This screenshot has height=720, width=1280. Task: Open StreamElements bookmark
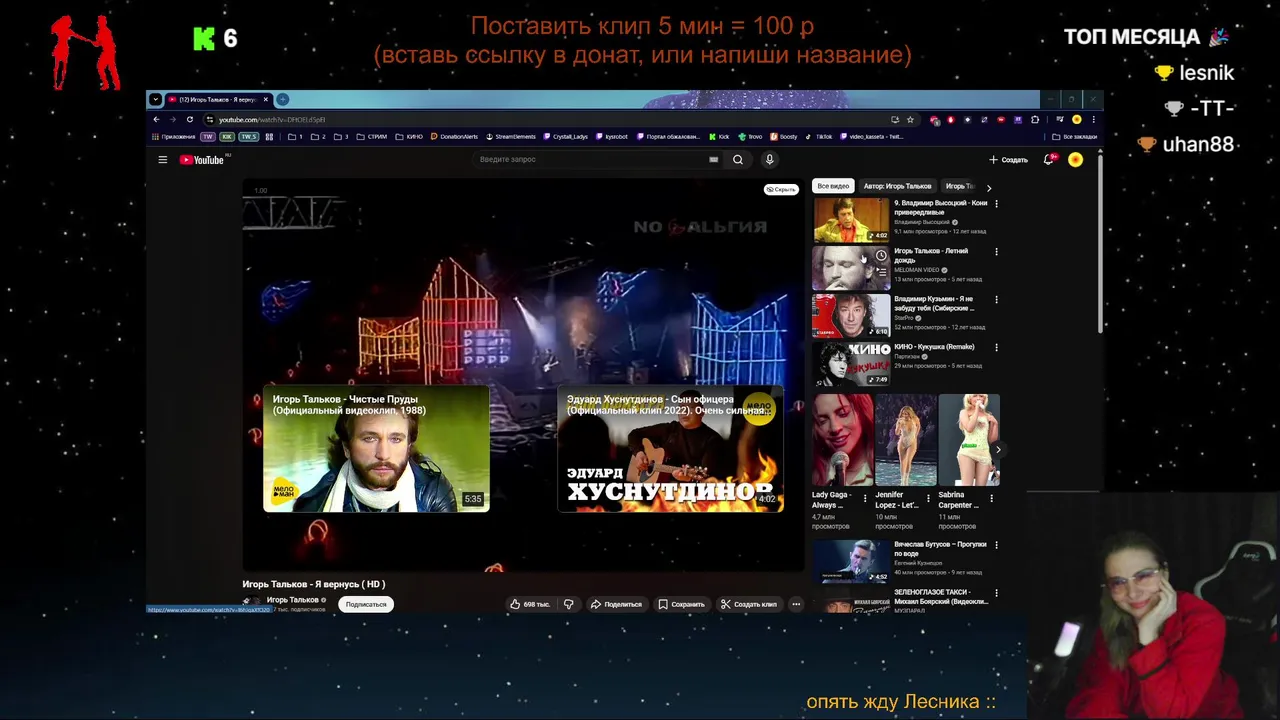click(x=510, y=136)
